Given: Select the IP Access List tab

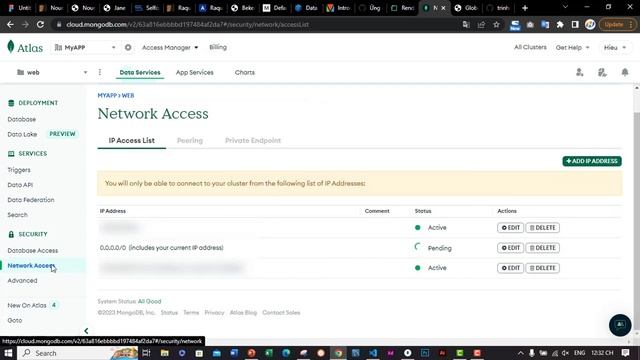Looking at the screenshot, I should tap(131, 140).
